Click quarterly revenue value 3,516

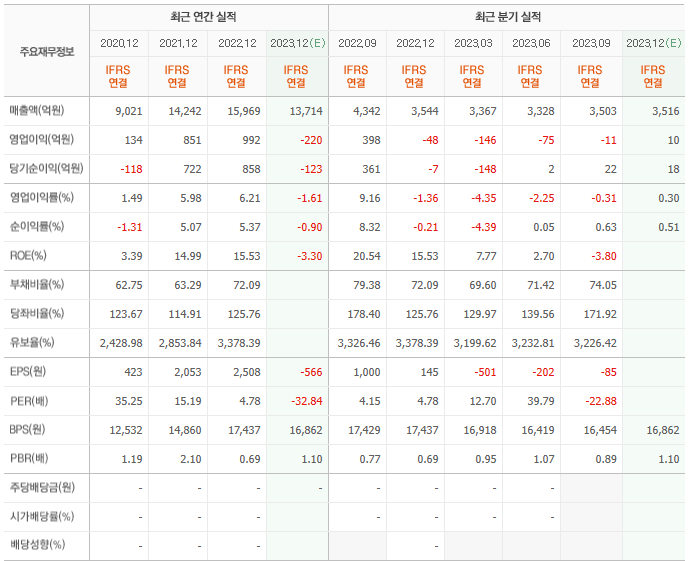pyautogui.click(x=666, y=111)
